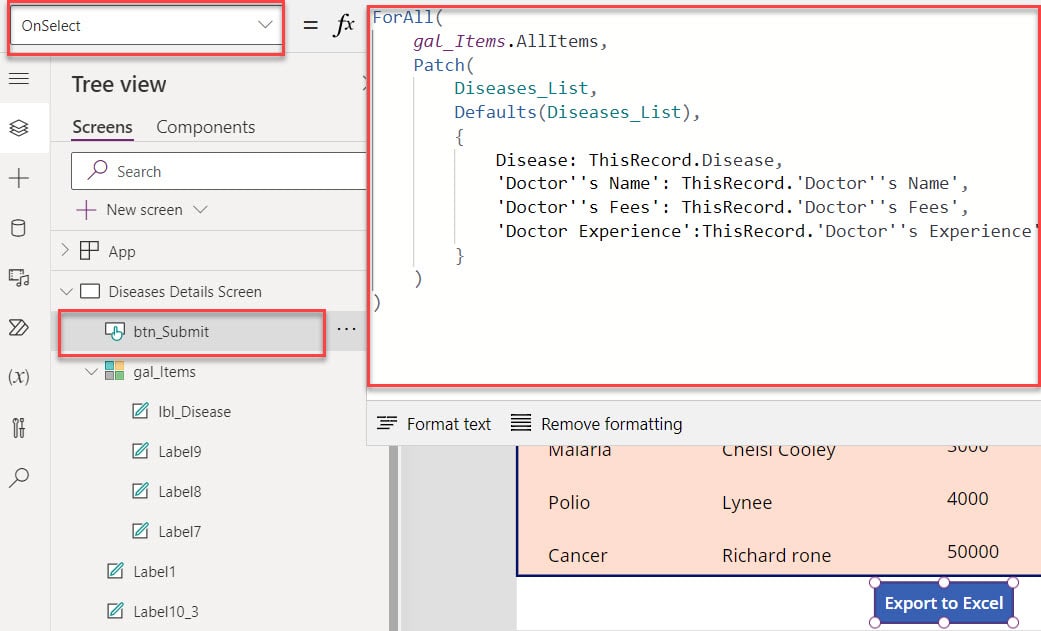Open the hamburger menu icon

[x=19, y=78]
